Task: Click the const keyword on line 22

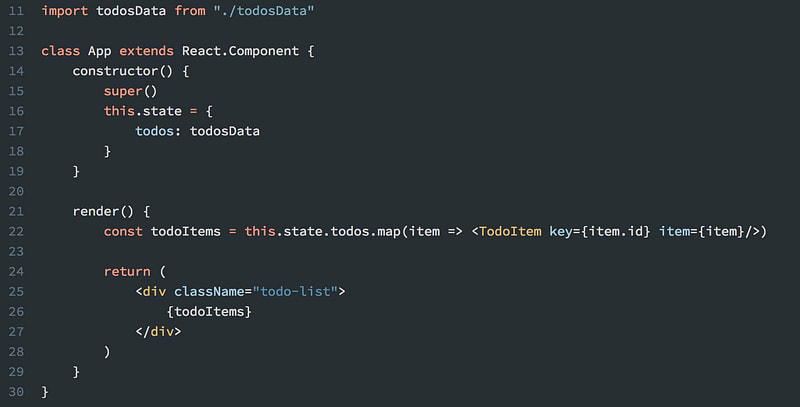Action: [123, 232]
